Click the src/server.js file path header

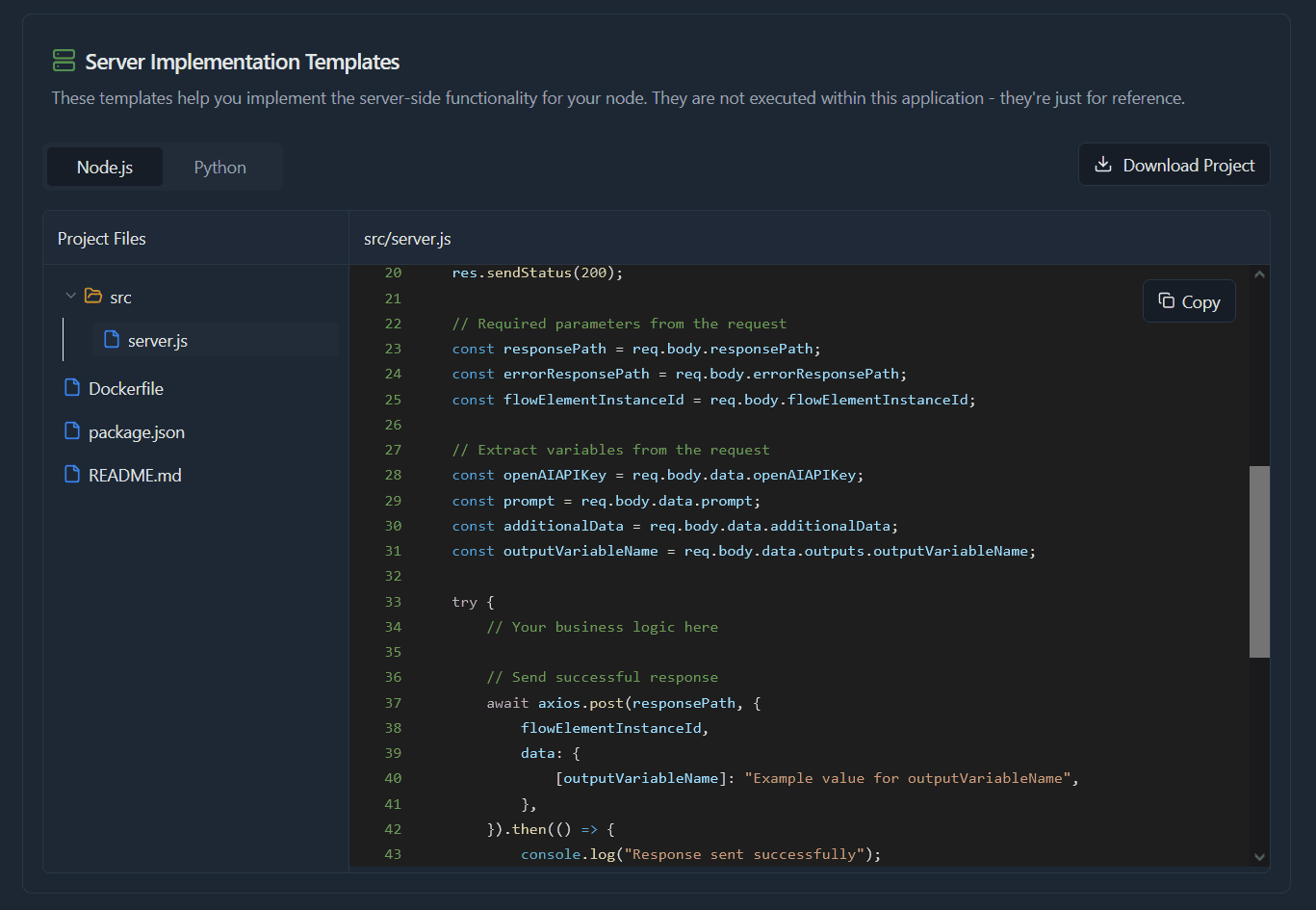407,239
